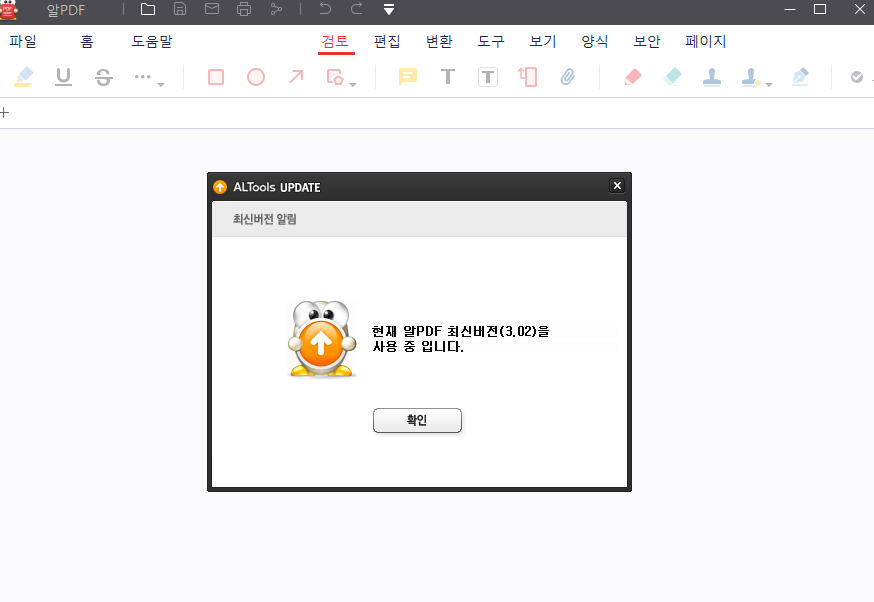Select the 검토 tab

[x=335, y=41]
